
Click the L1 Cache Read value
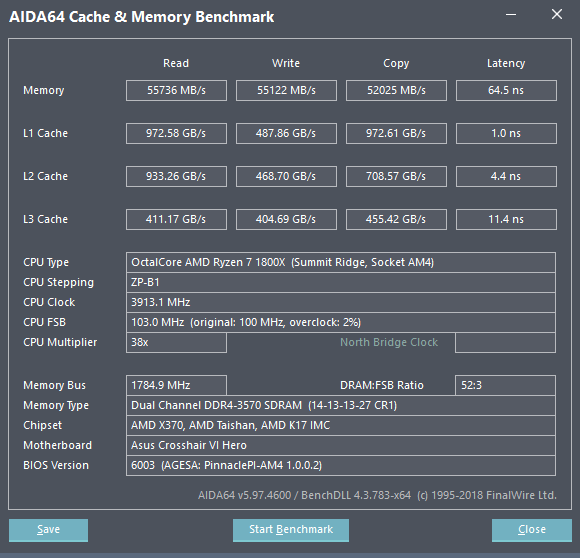pos(176,133)
